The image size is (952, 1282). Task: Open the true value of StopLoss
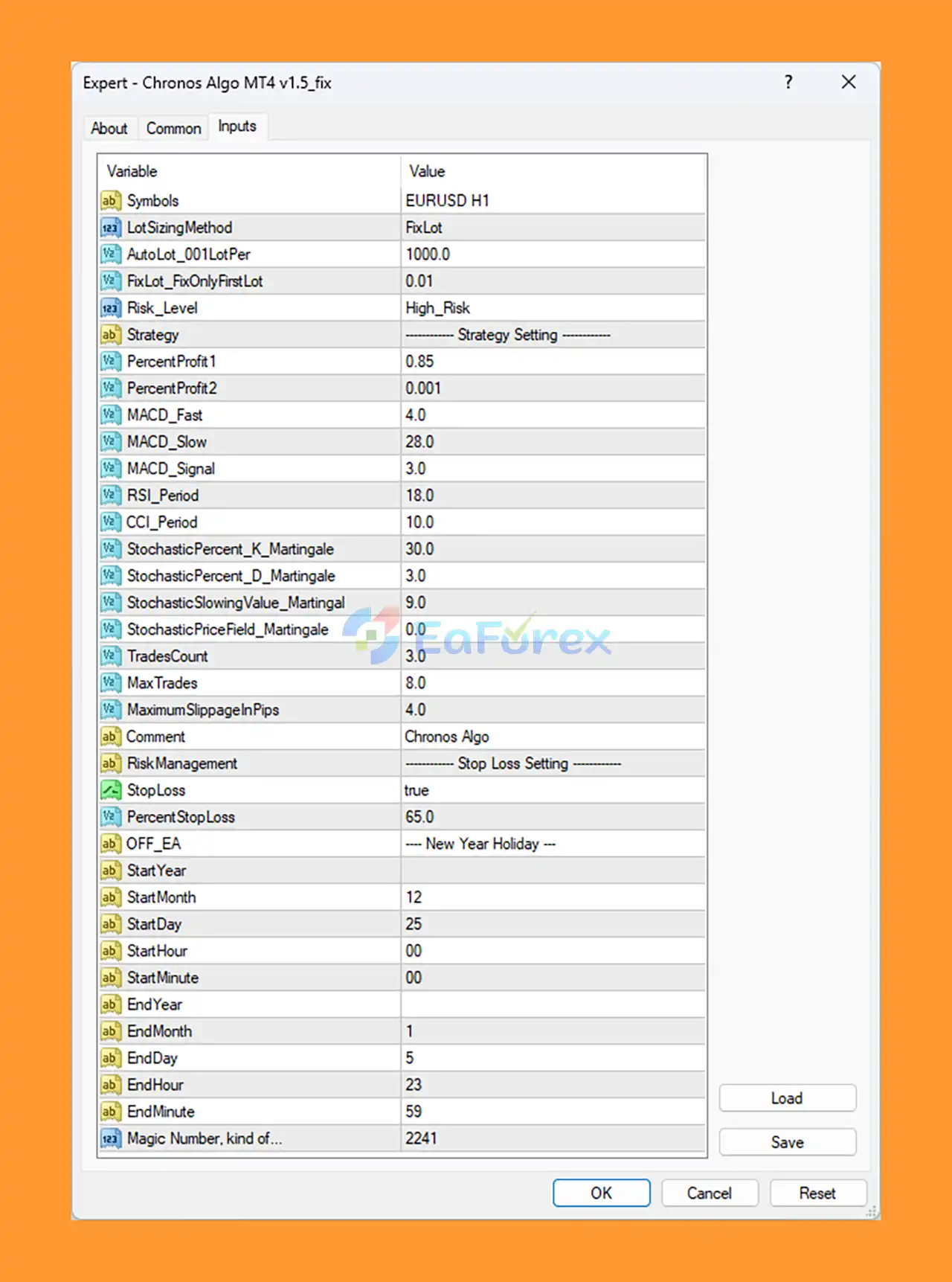pos(553,790)
